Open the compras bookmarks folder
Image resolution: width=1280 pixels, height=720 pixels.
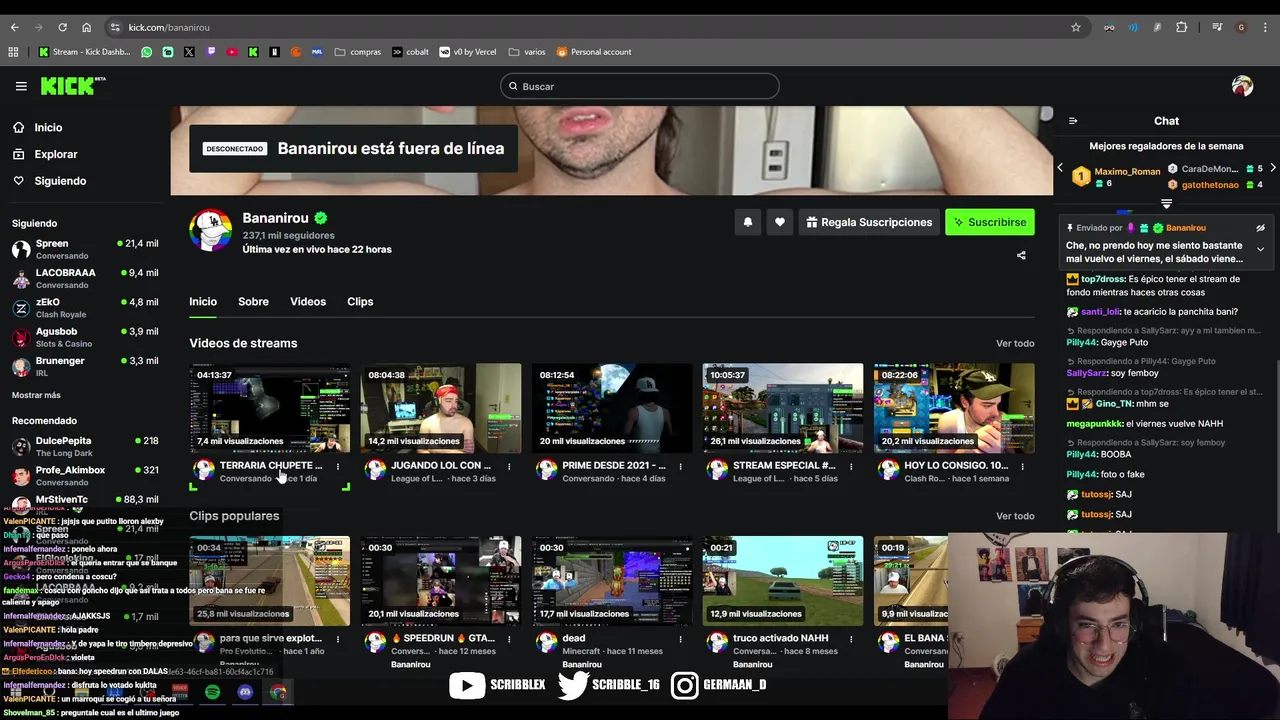358,52
